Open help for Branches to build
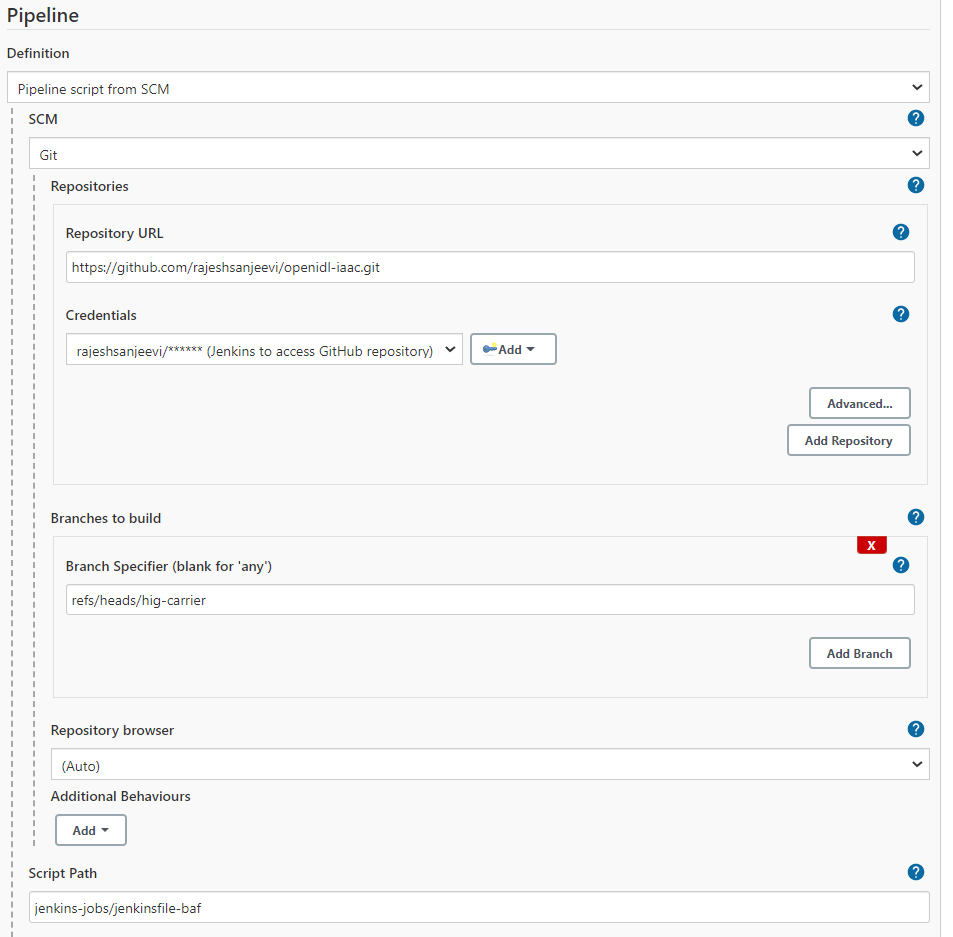This screenshot has height=937, width=953. pyautogui.click(x=915, y=517)
